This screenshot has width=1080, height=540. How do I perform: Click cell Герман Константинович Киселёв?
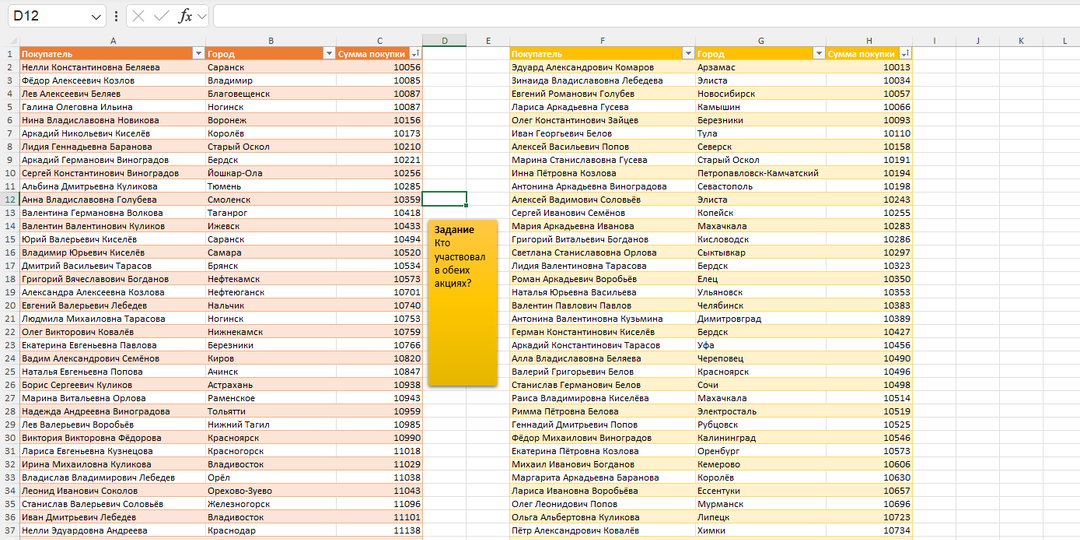point(603,332)
